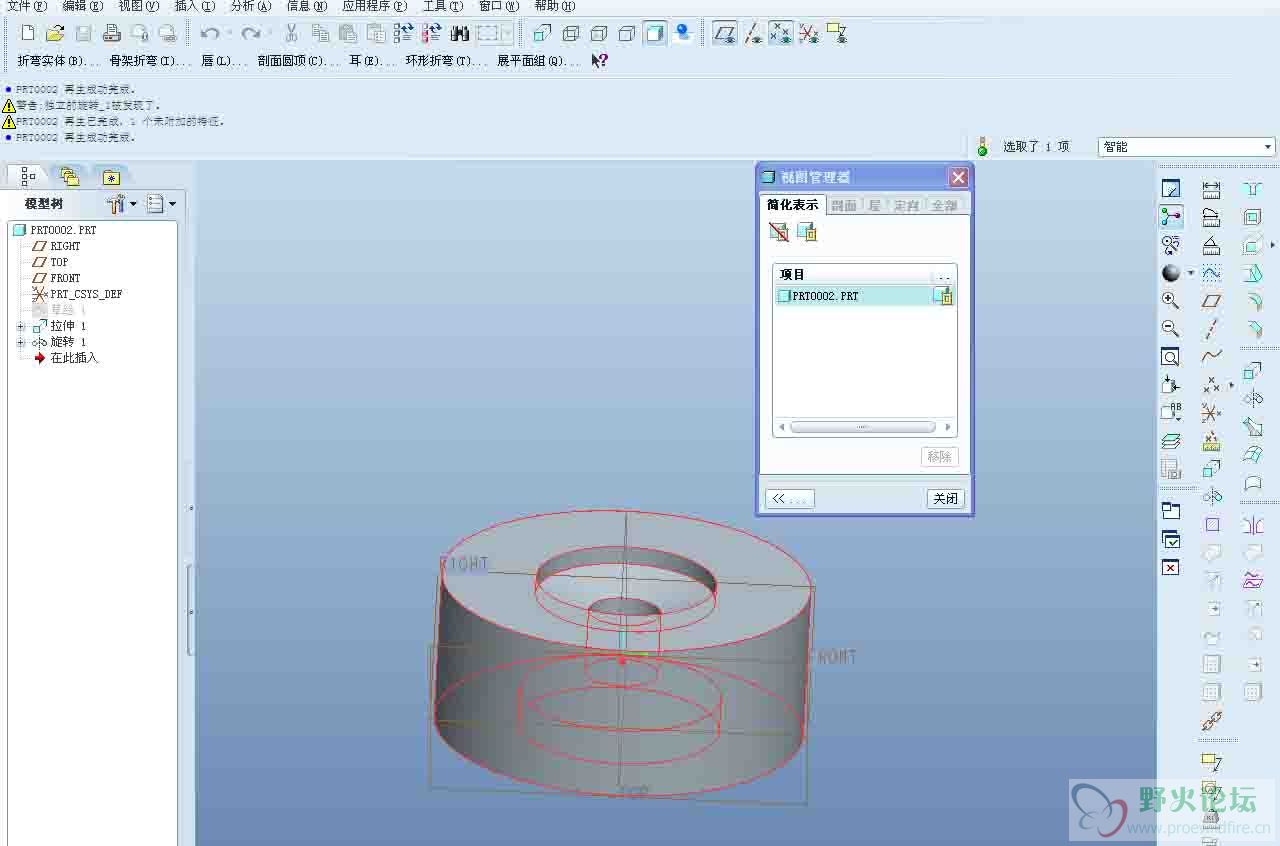This screenshot has height=846, width=1280.
Task: Select hidden line display style
Action: click(599, 34)
